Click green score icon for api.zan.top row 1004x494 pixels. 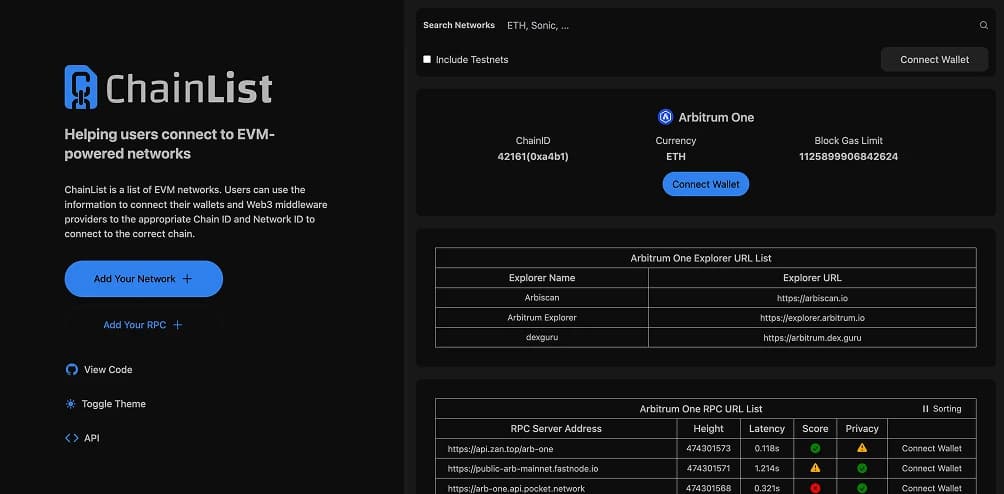point(815,449)
